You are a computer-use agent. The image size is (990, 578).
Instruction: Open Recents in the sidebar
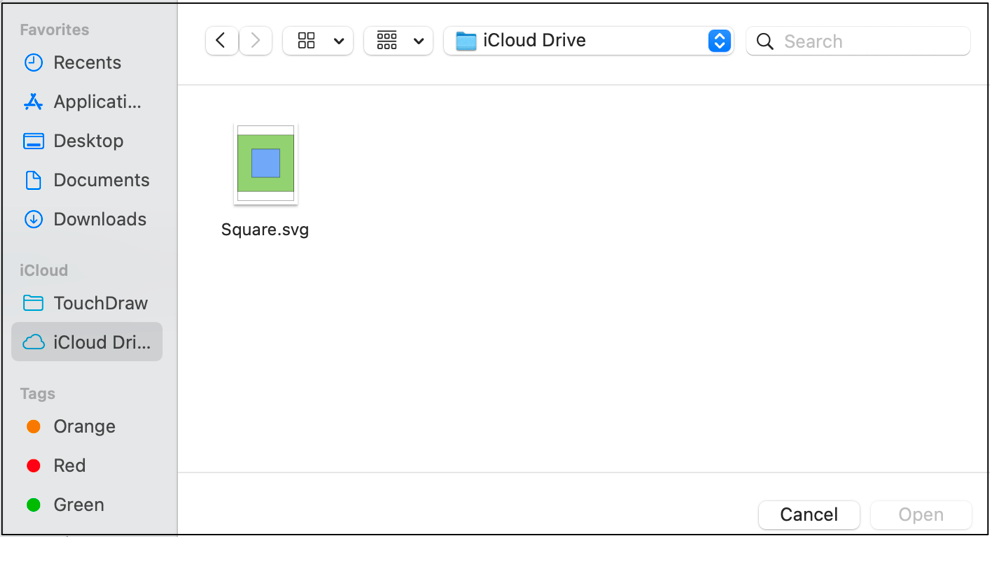point(87,63)
